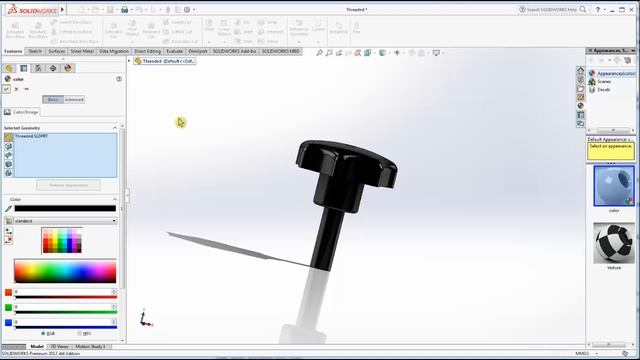The height and width of the screenshot is (360, 640).
Task: Pick a color in the standard swatch grid
Action: coord(62,241)
